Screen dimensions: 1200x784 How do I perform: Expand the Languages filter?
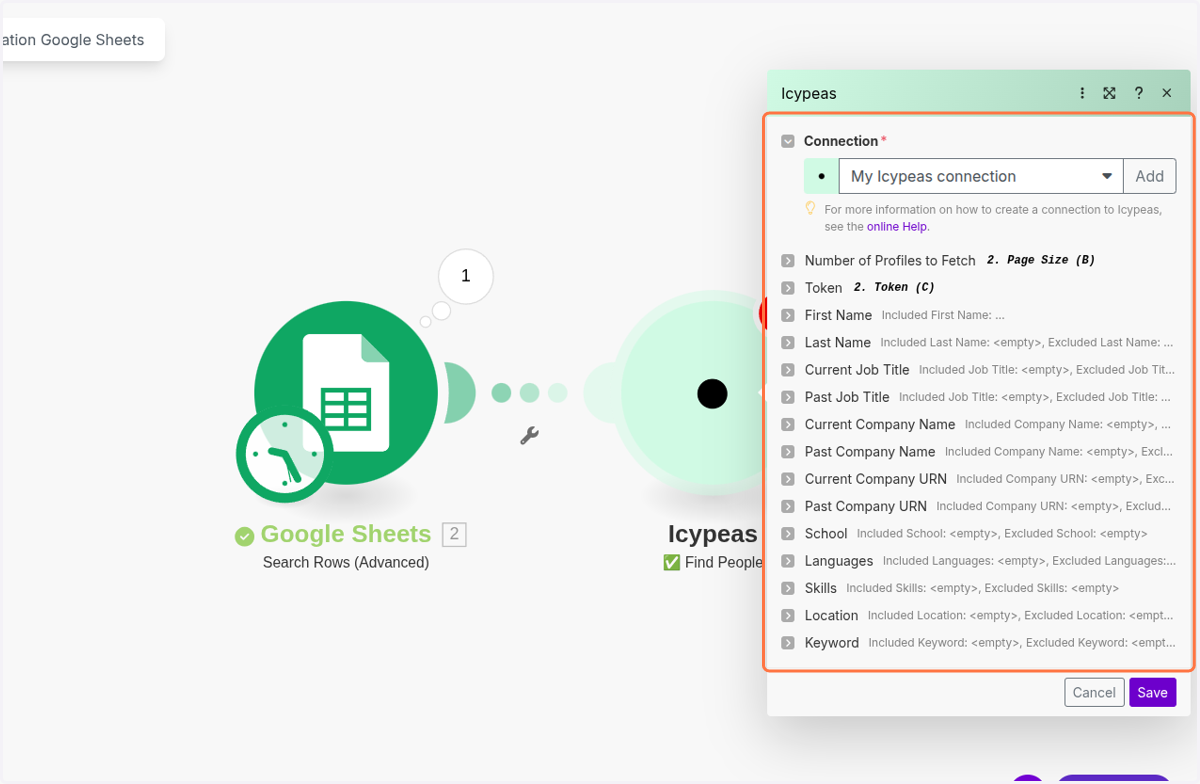click(788, 561)
